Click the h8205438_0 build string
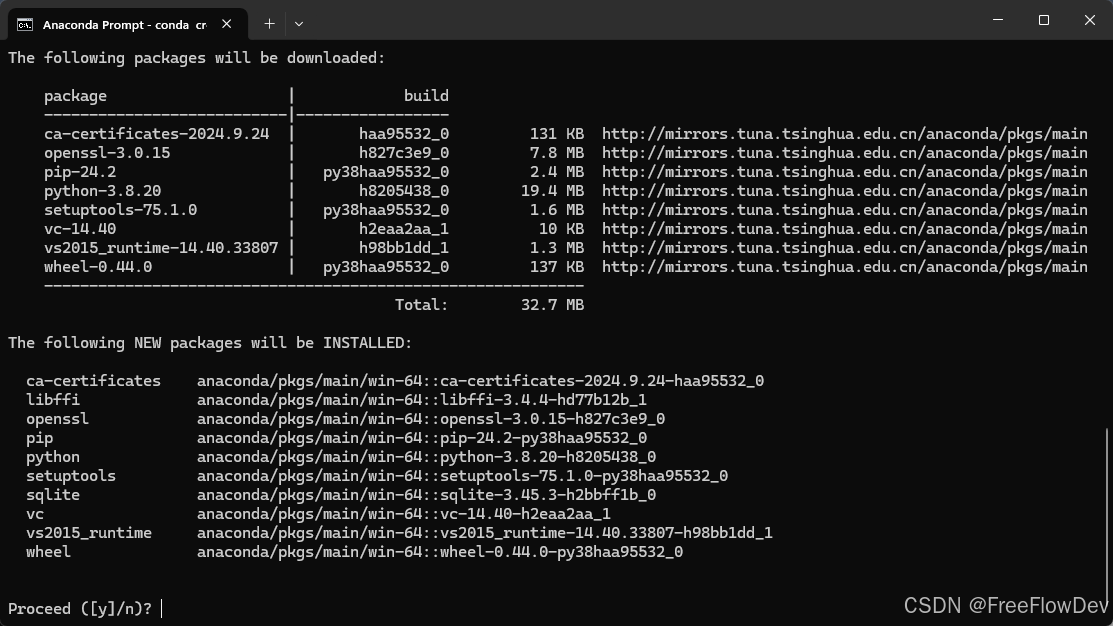 point(404,192)
